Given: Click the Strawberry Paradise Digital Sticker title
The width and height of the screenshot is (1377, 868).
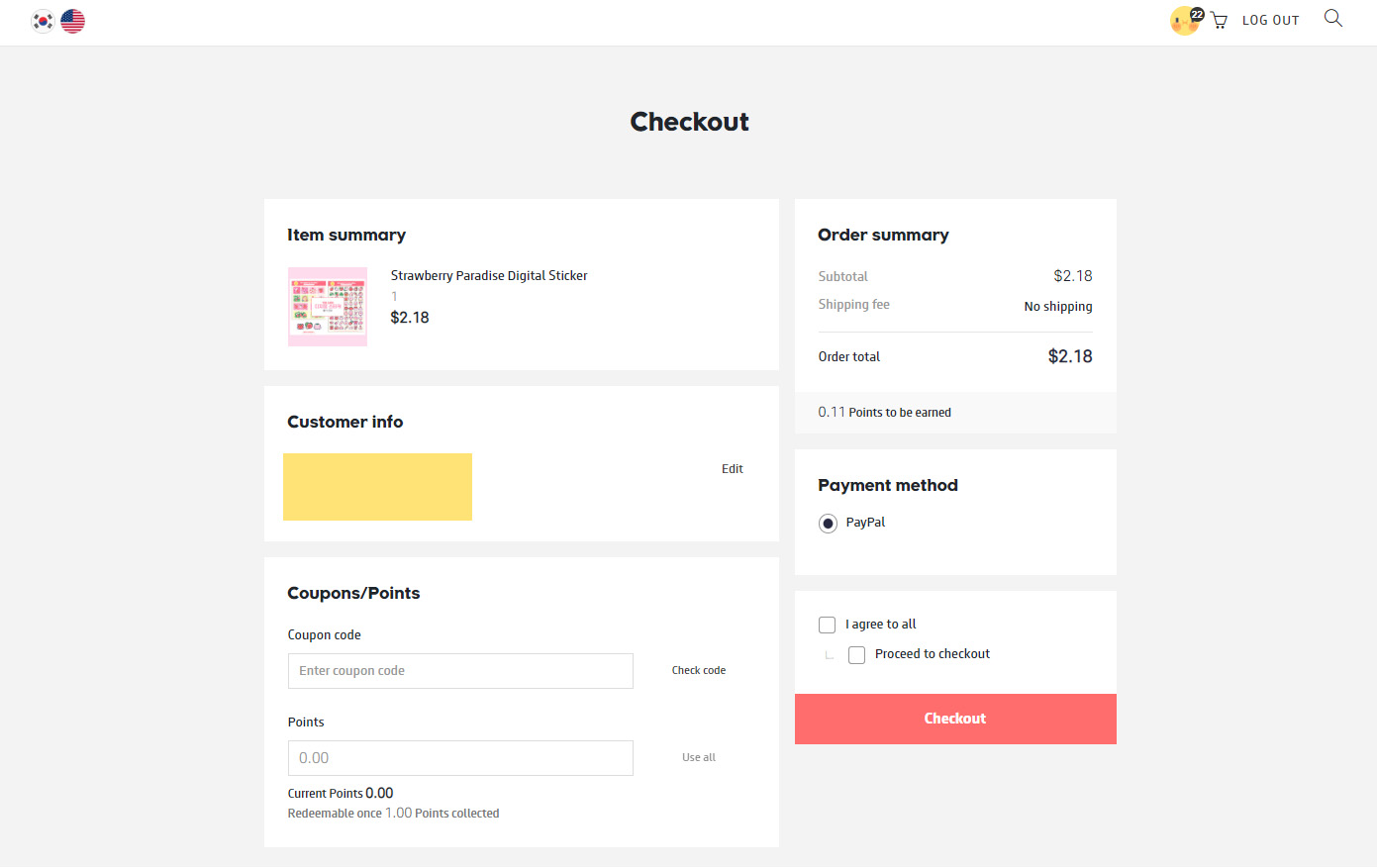Looking at the screenshot, I should [x=489, y=276].
